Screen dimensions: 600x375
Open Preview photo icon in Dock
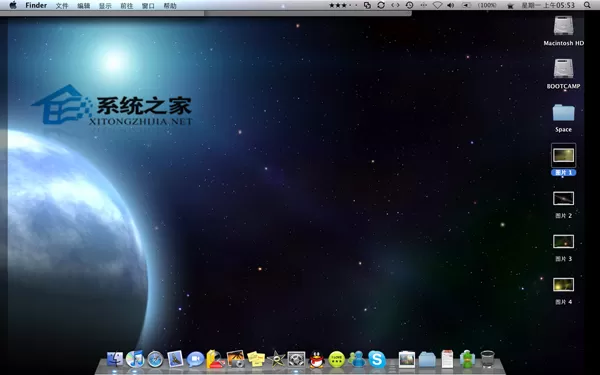point(406,360)
